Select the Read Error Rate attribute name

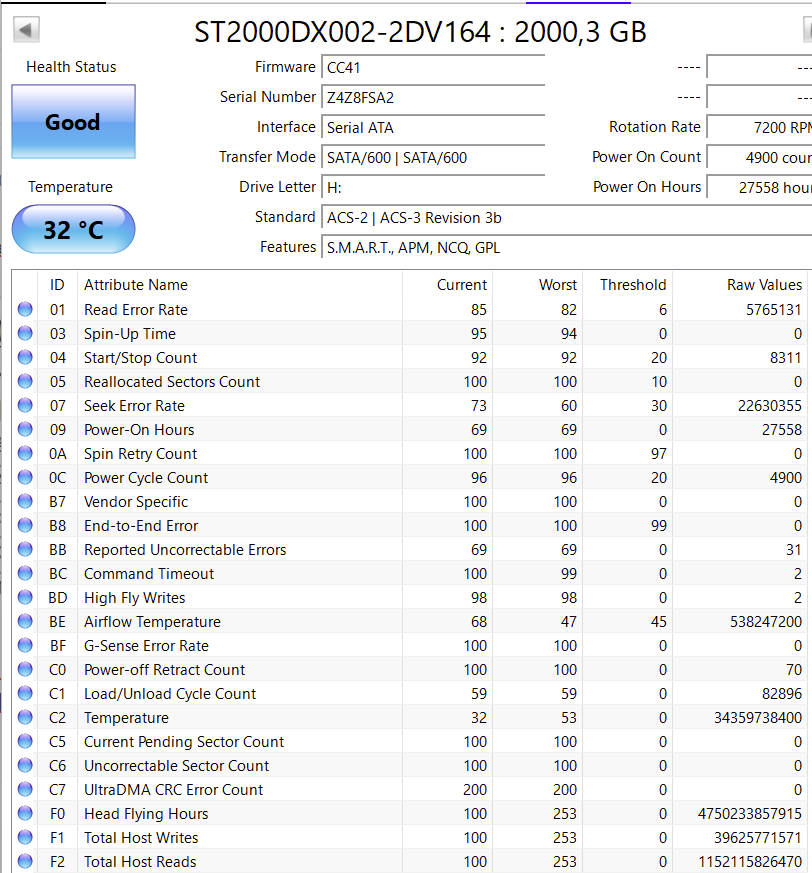click(136, 310)
